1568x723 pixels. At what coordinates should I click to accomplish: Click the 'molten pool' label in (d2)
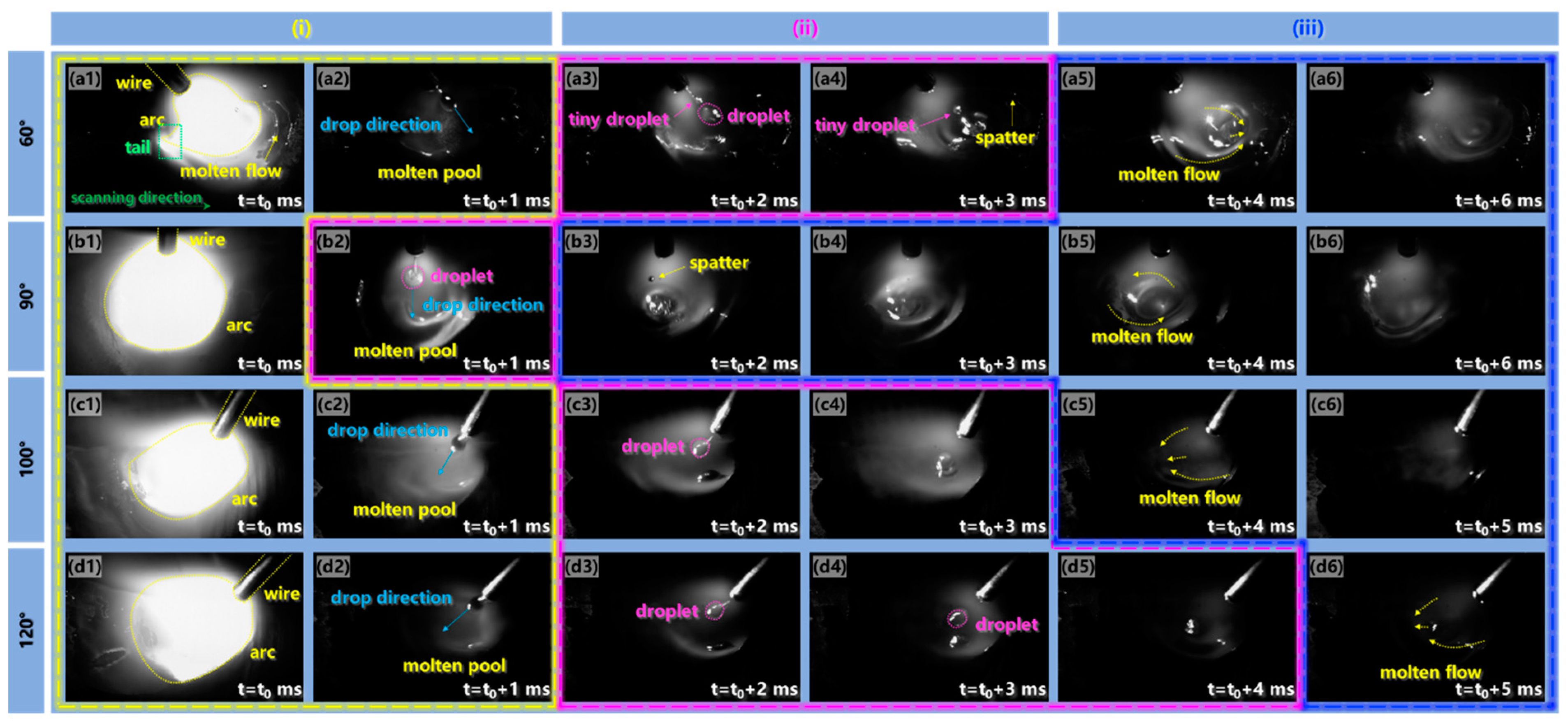[454, 665]
